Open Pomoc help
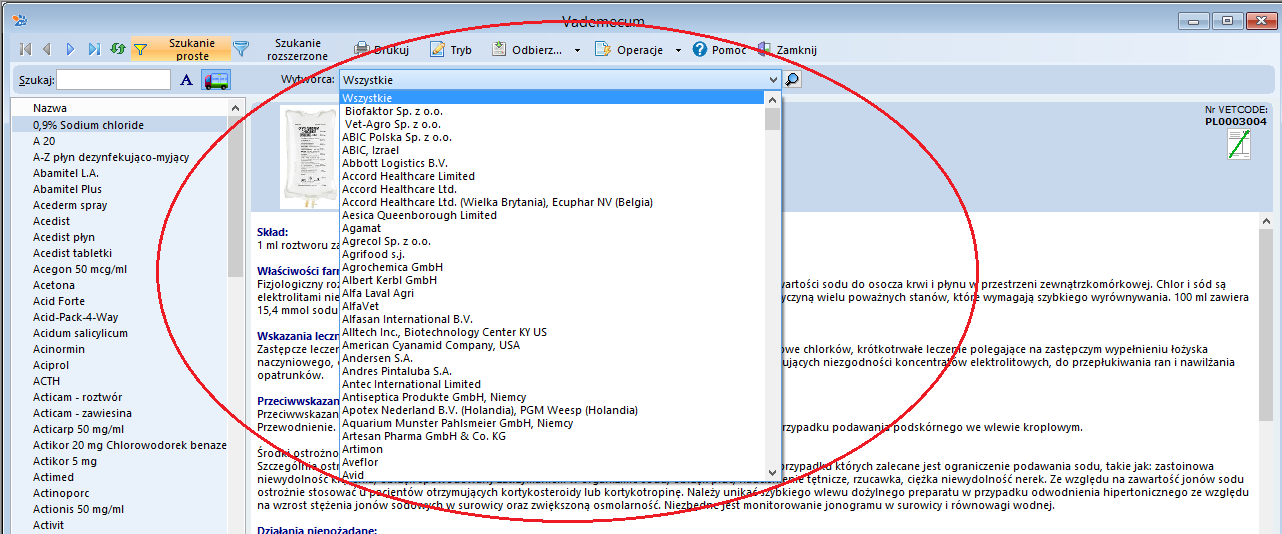This screenshot has height=534, width=1282. click(x=719, y=49)
